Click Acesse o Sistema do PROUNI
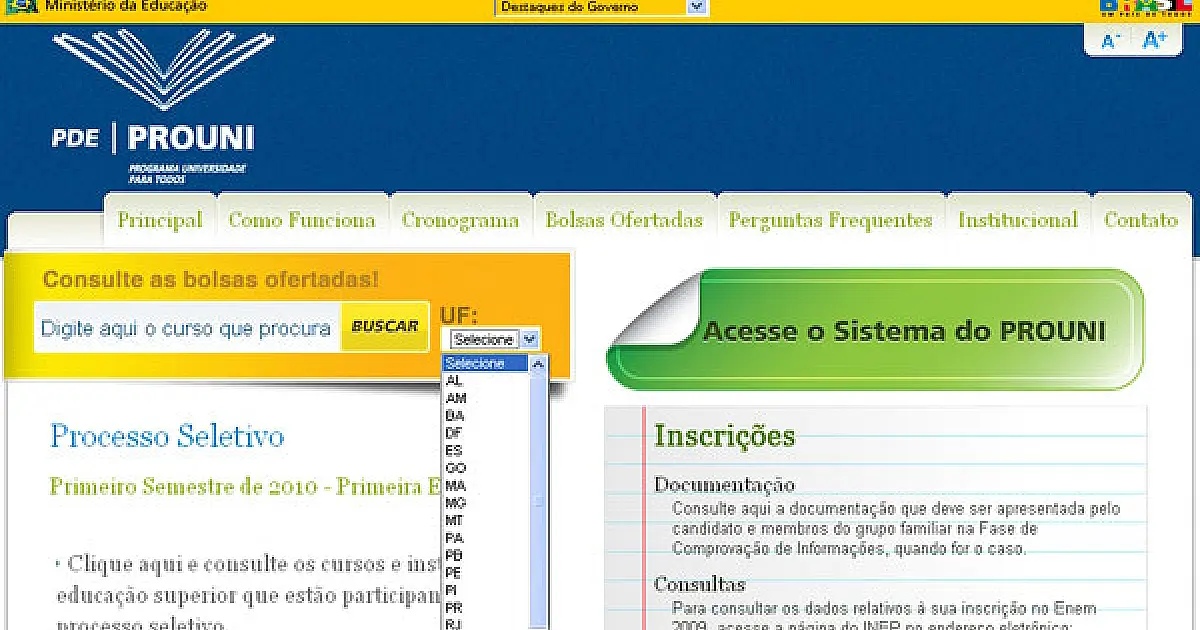Image resolution: width=1200 pixels, height=630 pixels. pos(875,330)
